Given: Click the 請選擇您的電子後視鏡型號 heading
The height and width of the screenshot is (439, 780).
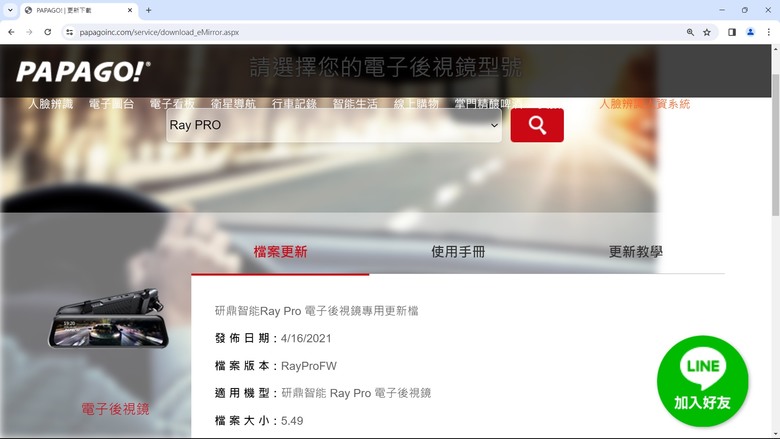Looking at the screenshot, I should click(x=386, y=68).
